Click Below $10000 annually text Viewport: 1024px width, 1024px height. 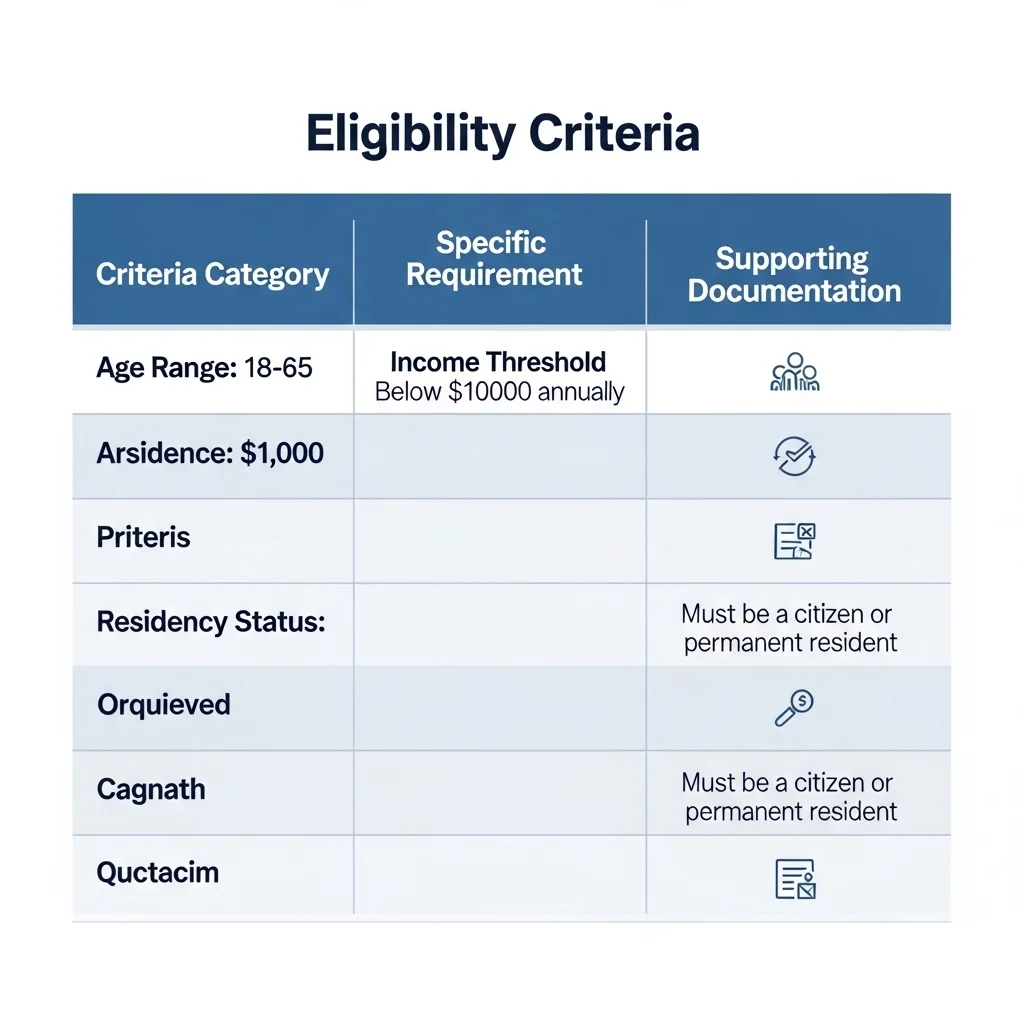pyautogui.click(x=499, y=392)
